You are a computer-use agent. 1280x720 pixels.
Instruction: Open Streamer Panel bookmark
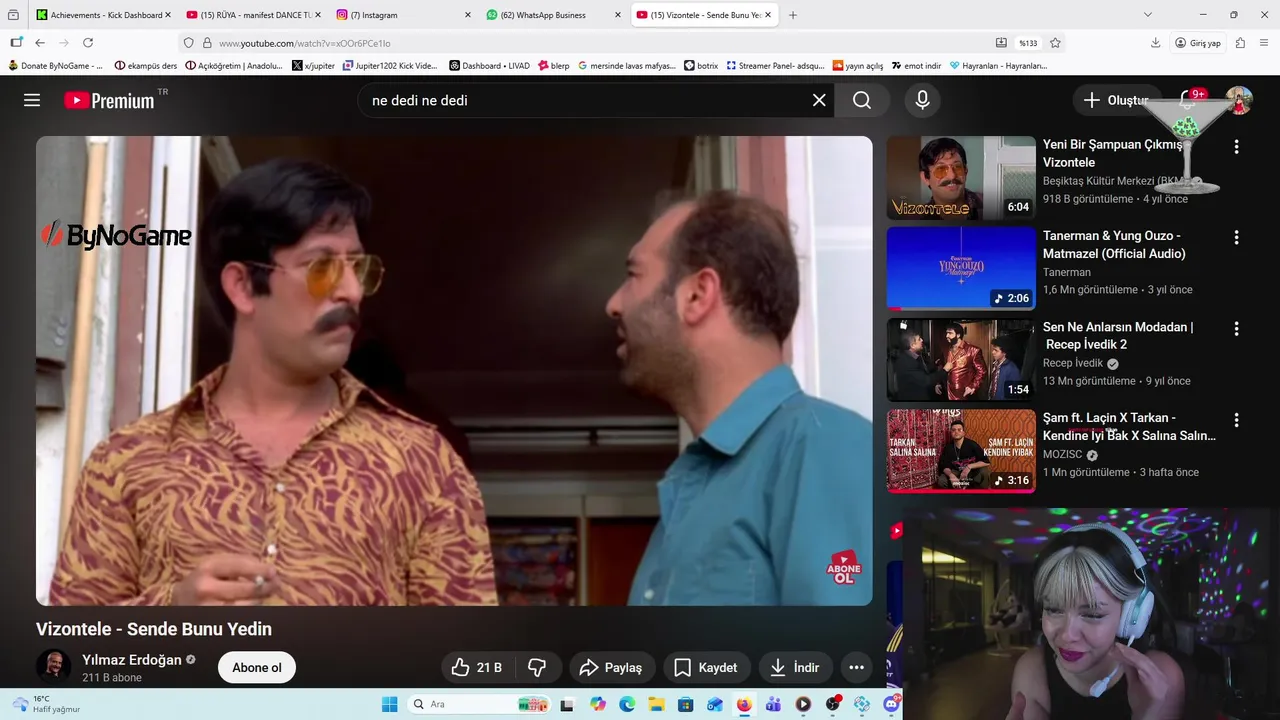775,66
